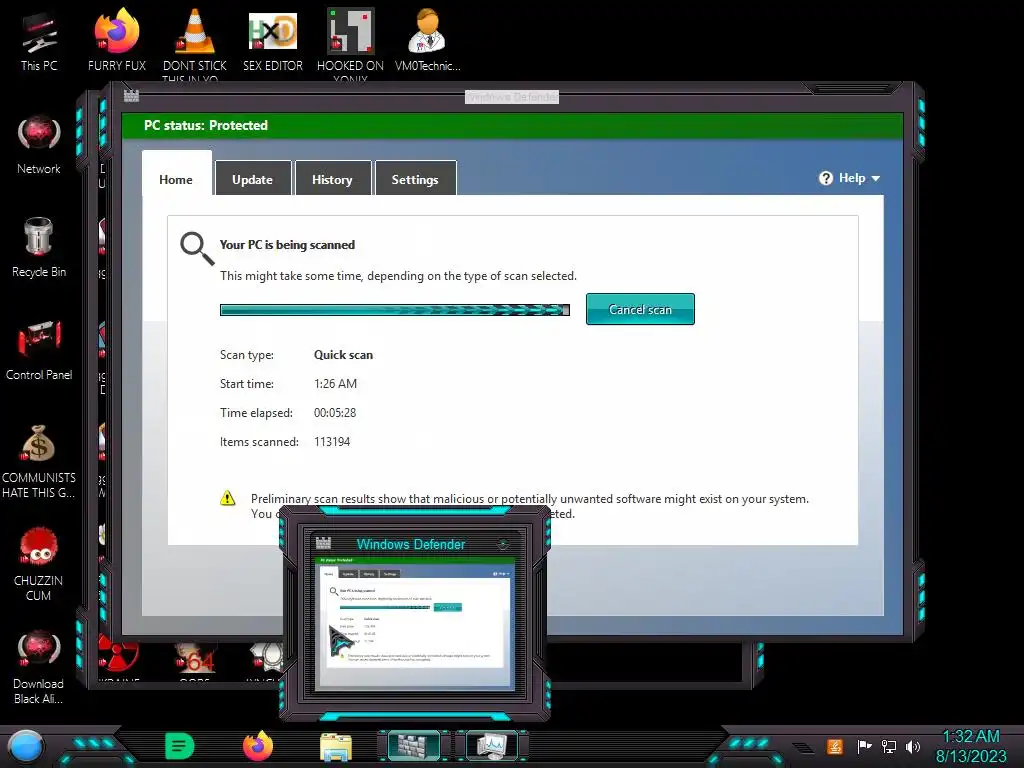1024x768 pixels.
Task: Click the Windows Defender preview thumbnail
Action: click(415, 624)
